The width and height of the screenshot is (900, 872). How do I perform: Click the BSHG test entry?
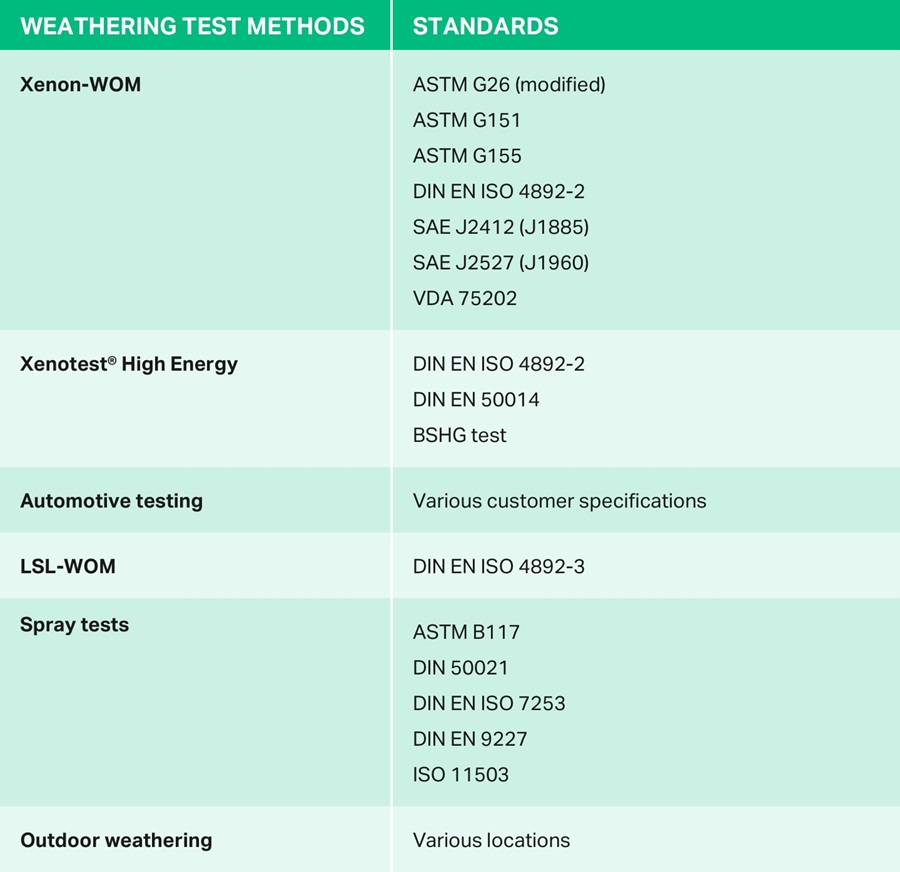pyautogui.click(x=460, y=435)
